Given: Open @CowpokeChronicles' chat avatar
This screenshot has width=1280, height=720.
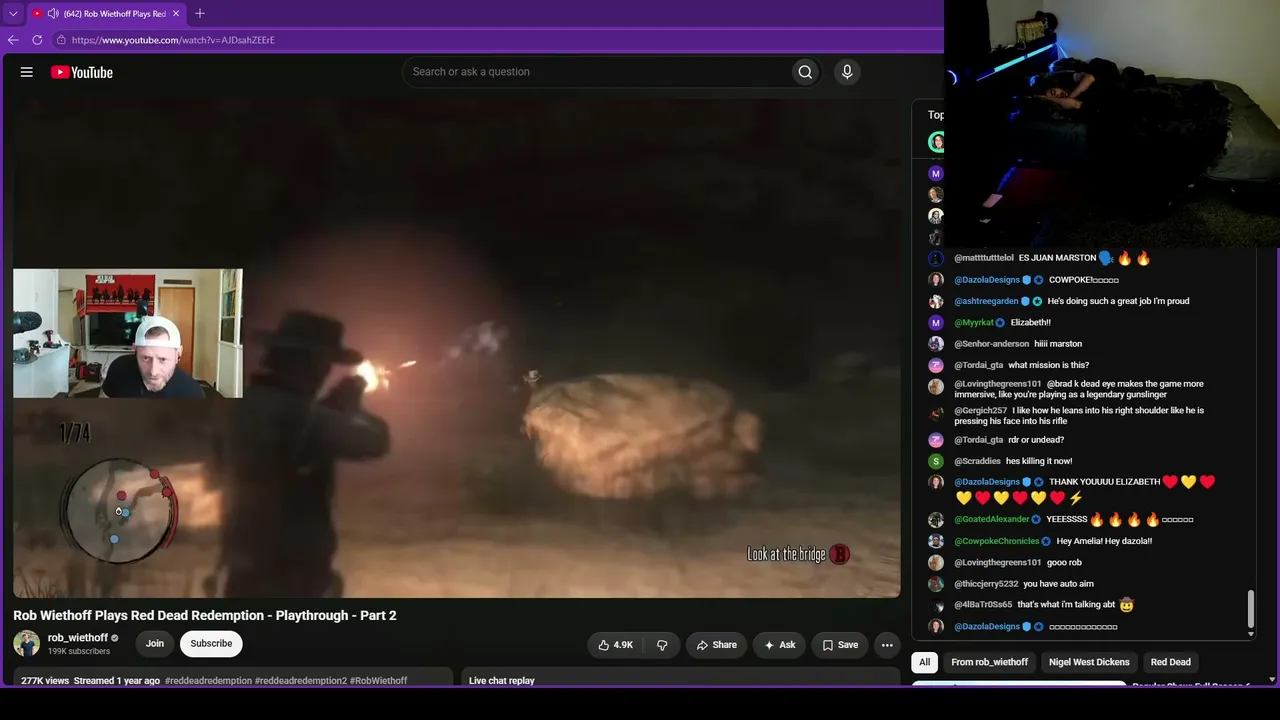Looking at the screenshot, I should coord(936,541).
